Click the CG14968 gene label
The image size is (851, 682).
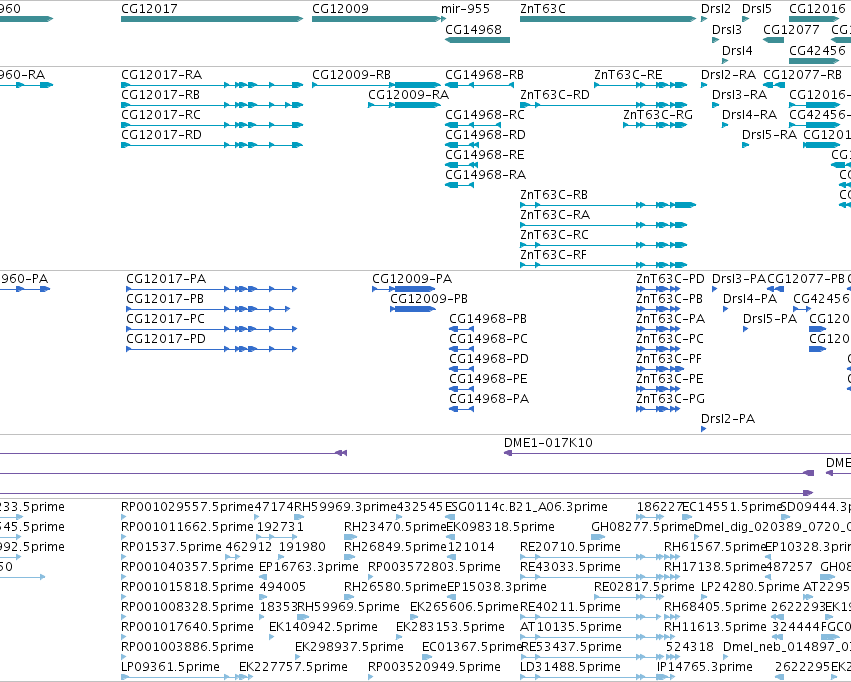(473, 29)
